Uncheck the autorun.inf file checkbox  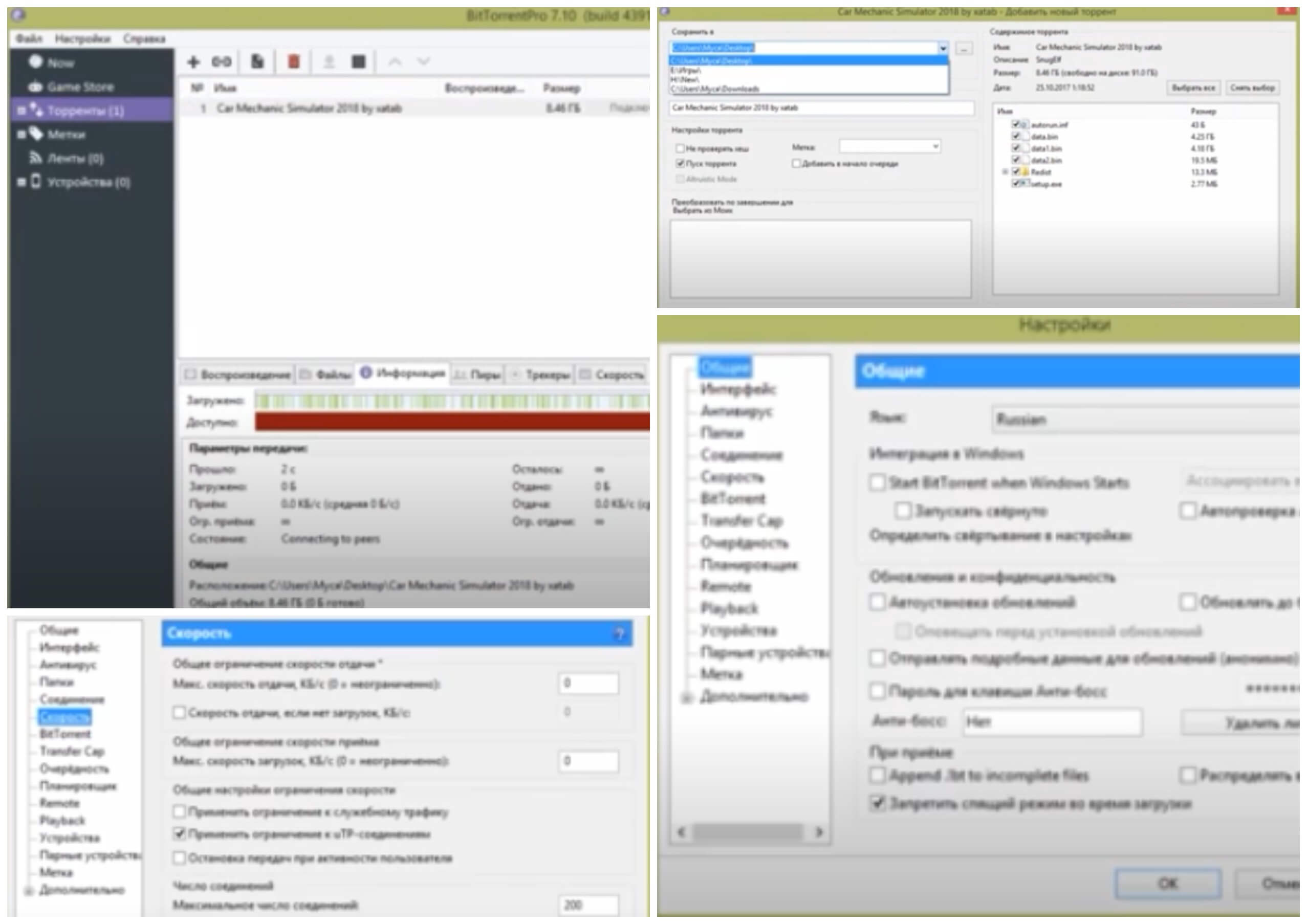(1015, 125)
